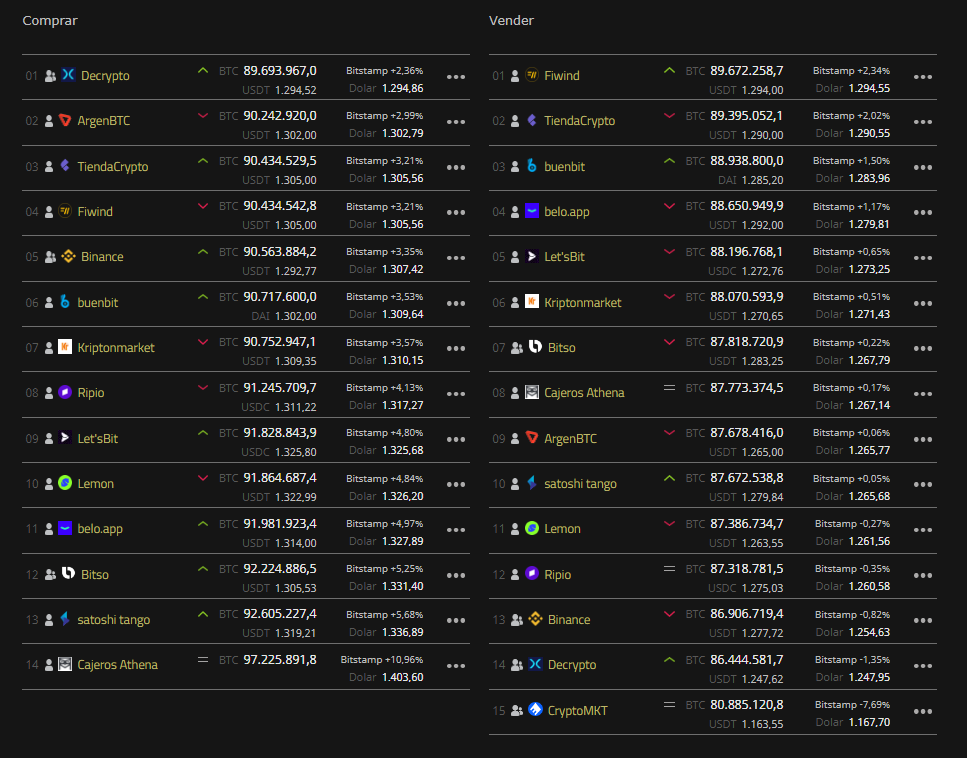Click the buenbit logo icon in Vender list
The image size is (967, 758).
point(532,166)
